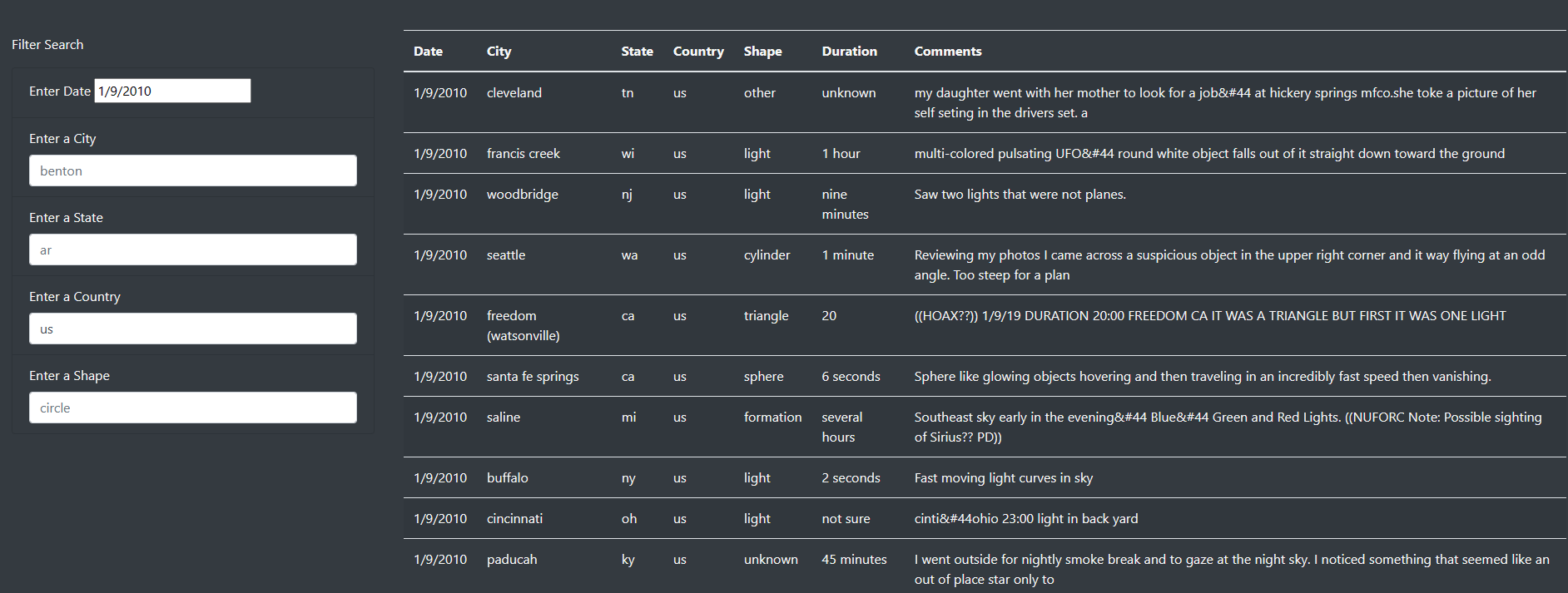Viewport: 1568px width, 593px height.
Task: Click the City column header
Action: [x=499, y=52]
